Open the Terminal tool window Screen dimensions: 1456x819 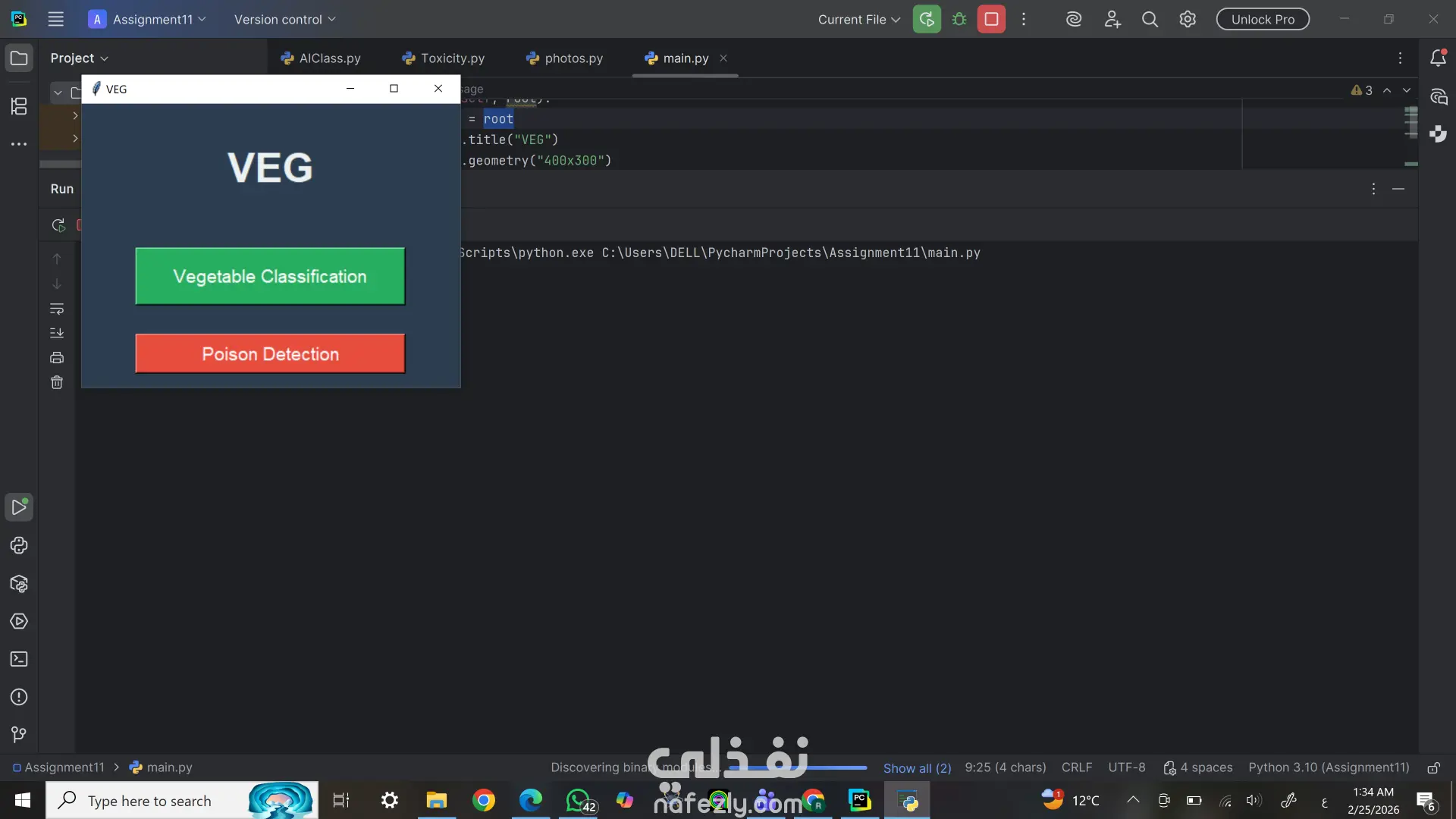click(19, 659)
